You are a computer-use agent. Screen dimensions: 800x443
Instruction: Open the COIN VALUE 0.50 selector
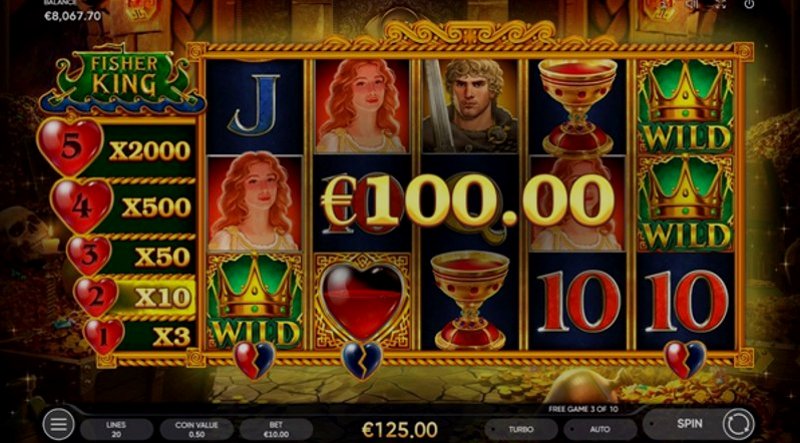[x=196, y=429]
